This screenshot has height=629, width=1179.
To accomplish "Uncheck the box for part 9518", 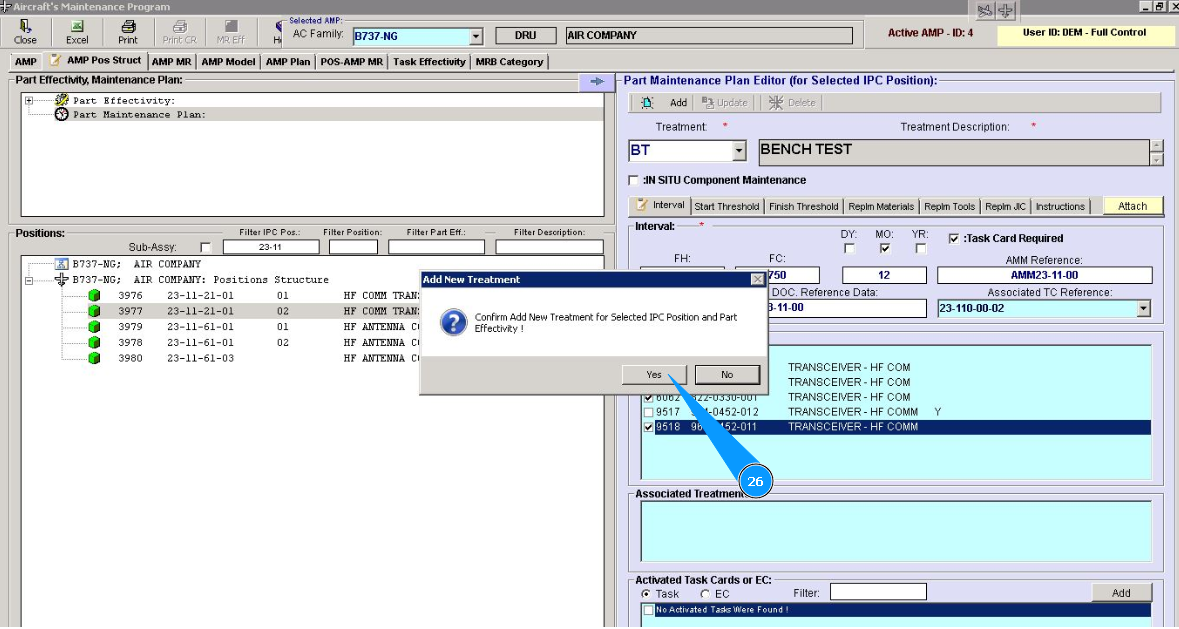I will click(x=649, y=427).
